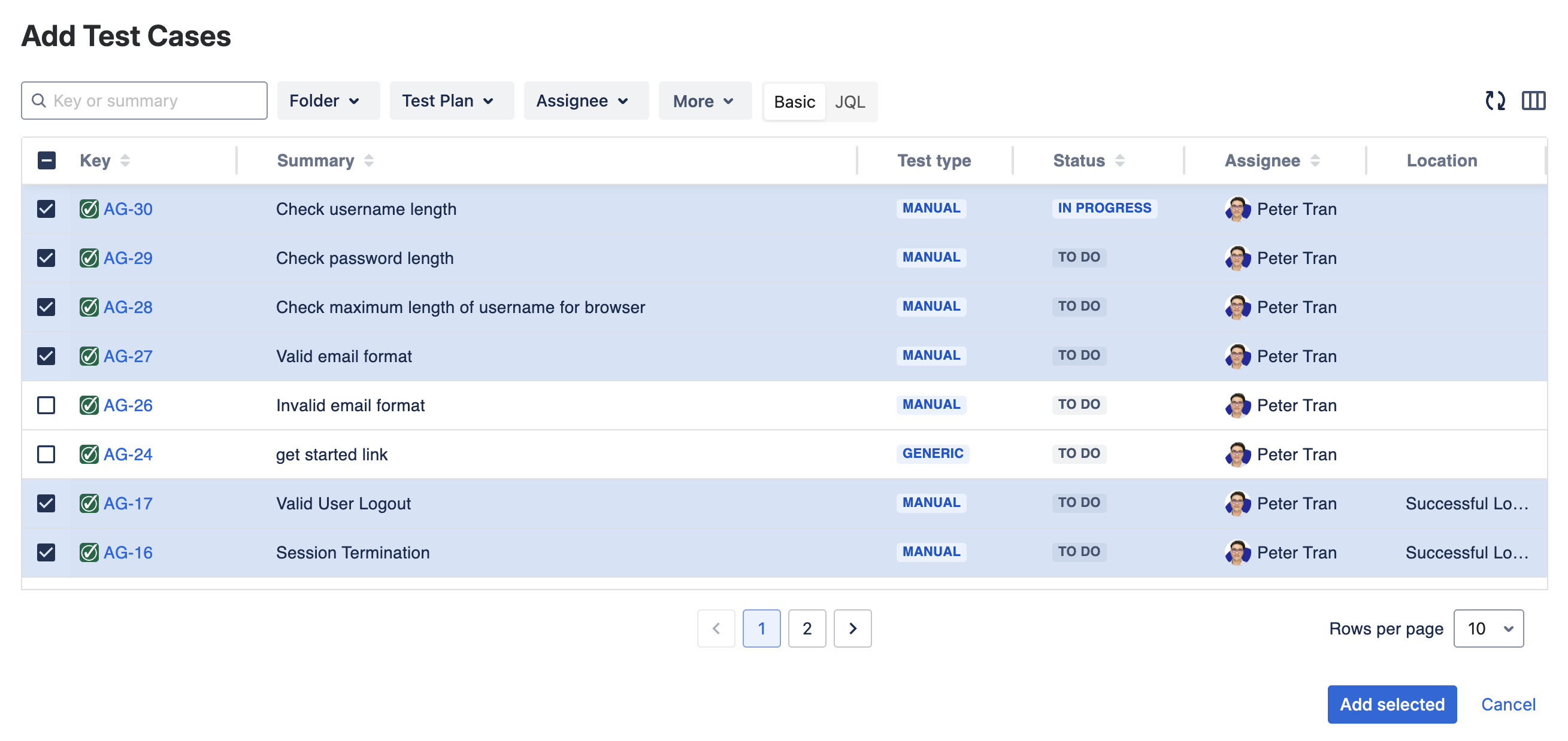Switch to JQL search mode

coord(850,102)
